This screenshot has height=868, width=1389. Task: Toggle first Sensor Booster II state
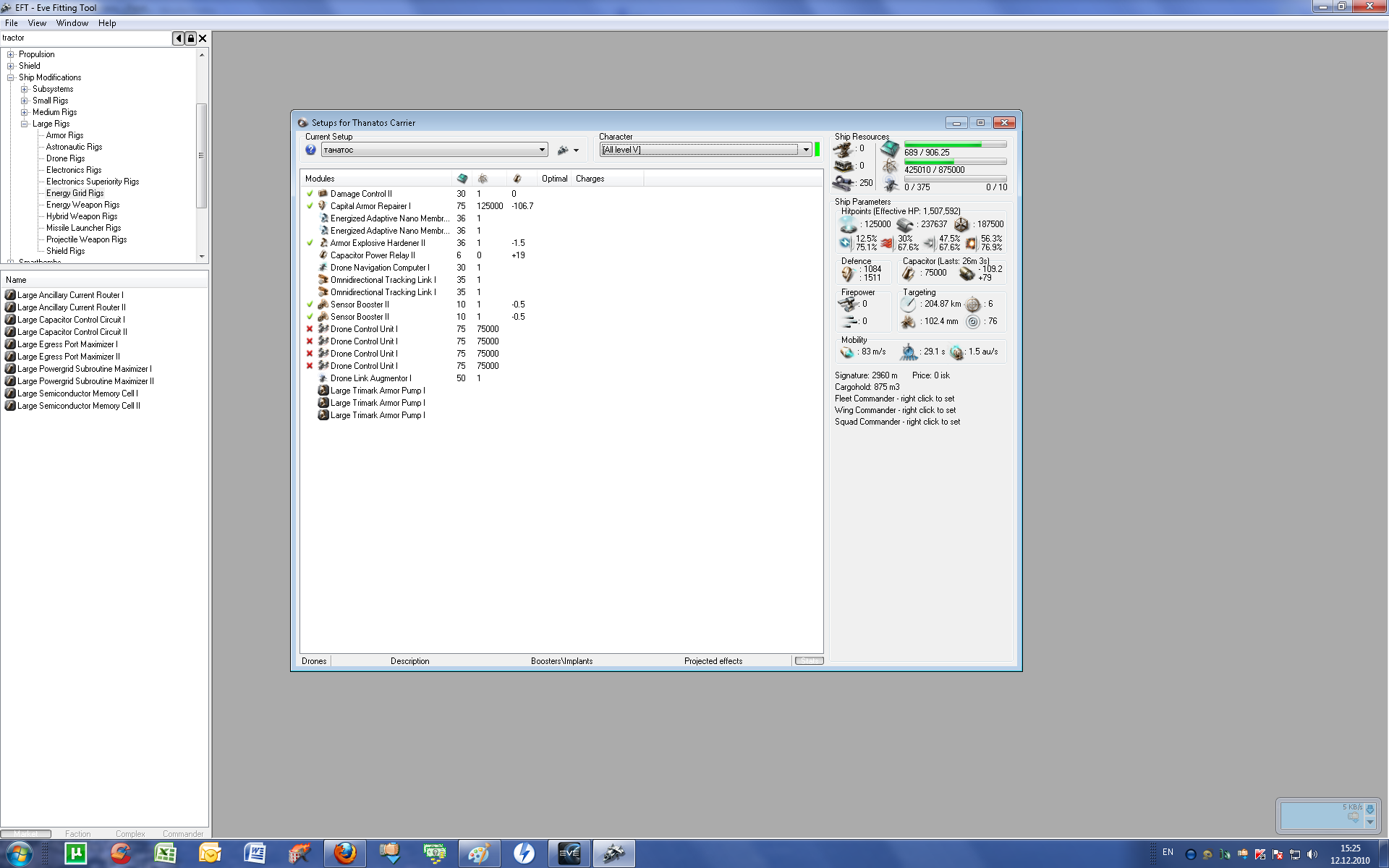click(x=310, y=305)
